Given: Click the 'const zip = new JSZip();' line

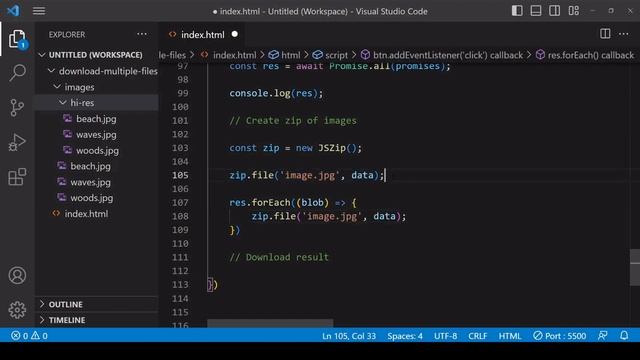Looking at the screenshot, I should click(x=296, y=148).
